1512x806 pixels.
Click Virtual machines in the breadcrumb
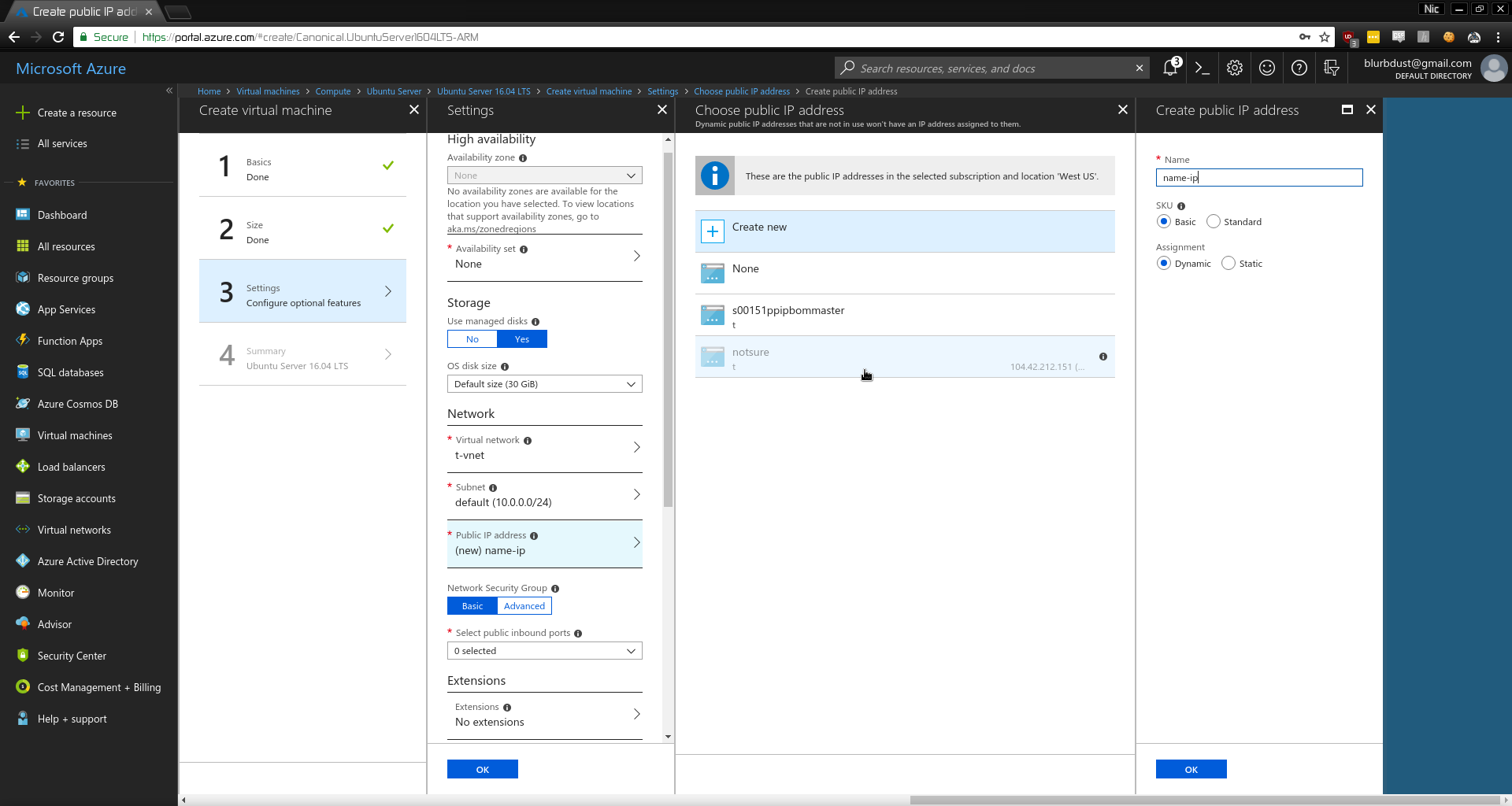point(268,91)
